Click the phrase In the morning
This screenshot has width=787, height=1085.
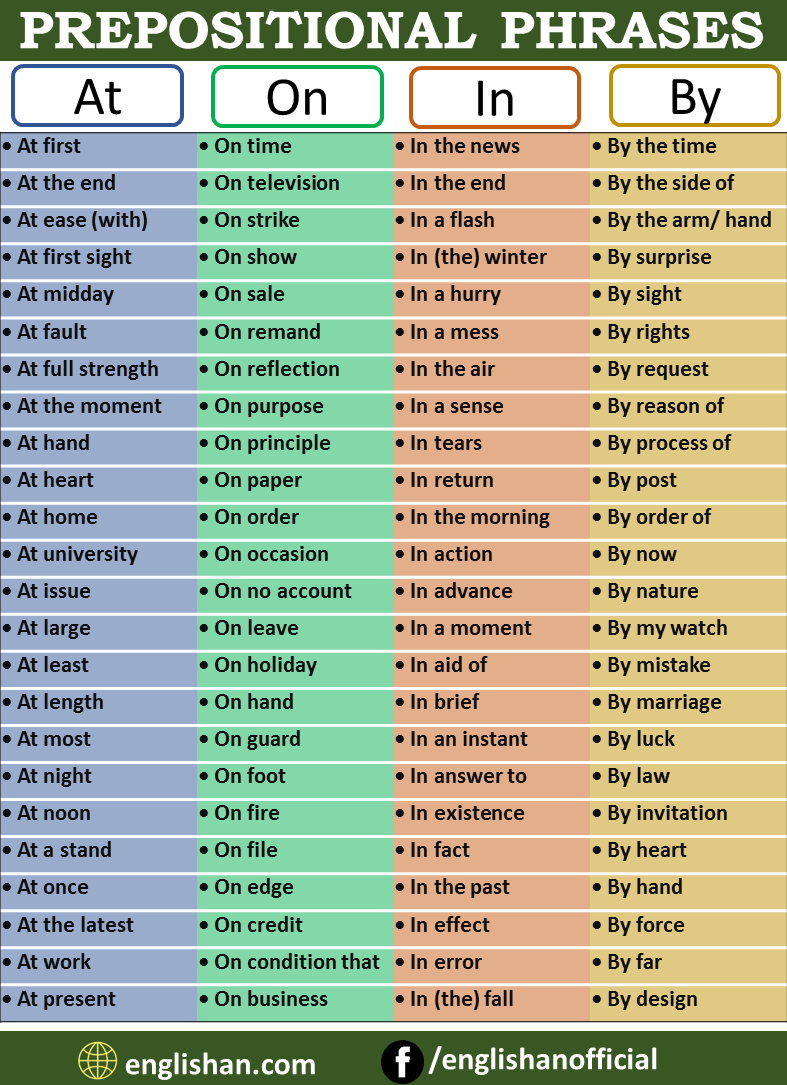point(480,518)
